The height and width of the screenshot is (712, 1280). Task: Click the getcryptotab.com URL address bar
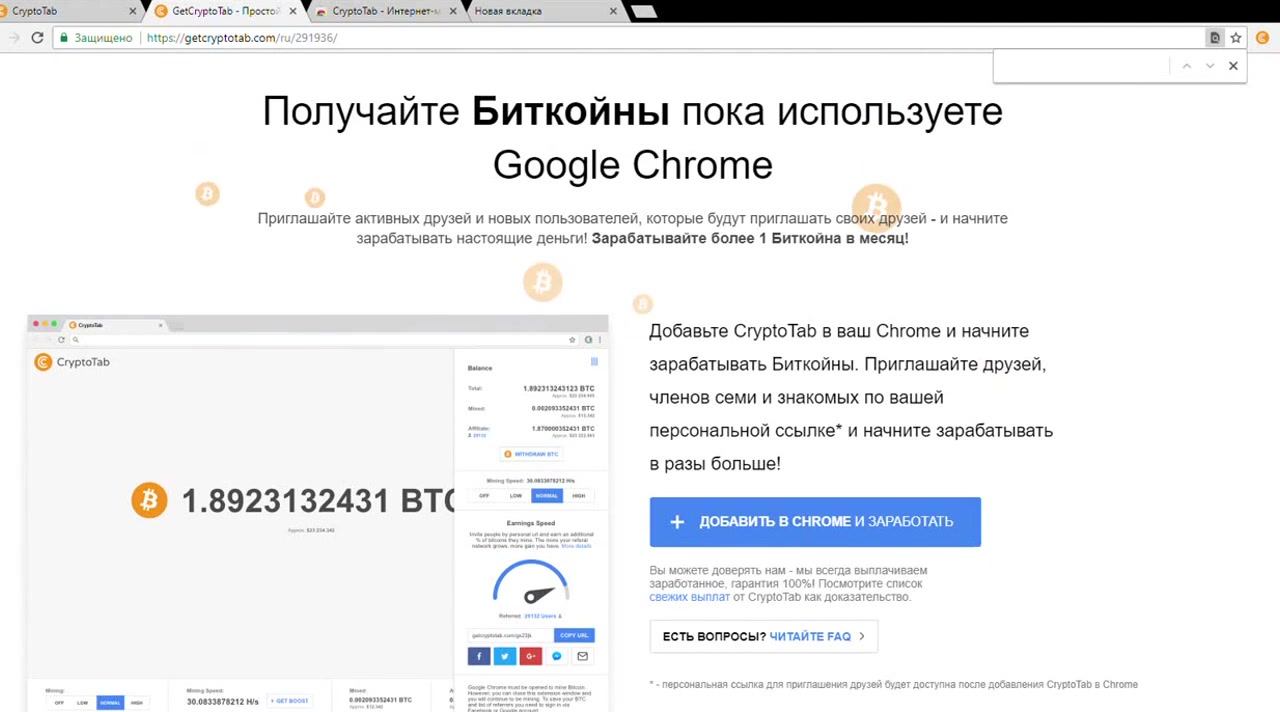click(600, 38)
